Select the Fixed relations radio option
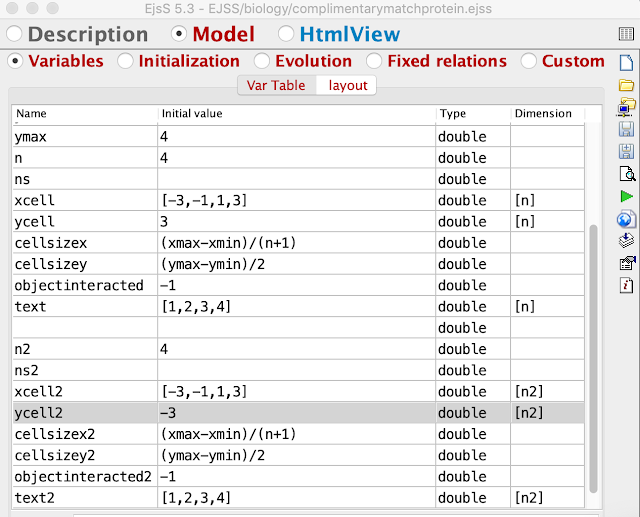The height and width of the screenshot is (517, 640). (374, 61)
